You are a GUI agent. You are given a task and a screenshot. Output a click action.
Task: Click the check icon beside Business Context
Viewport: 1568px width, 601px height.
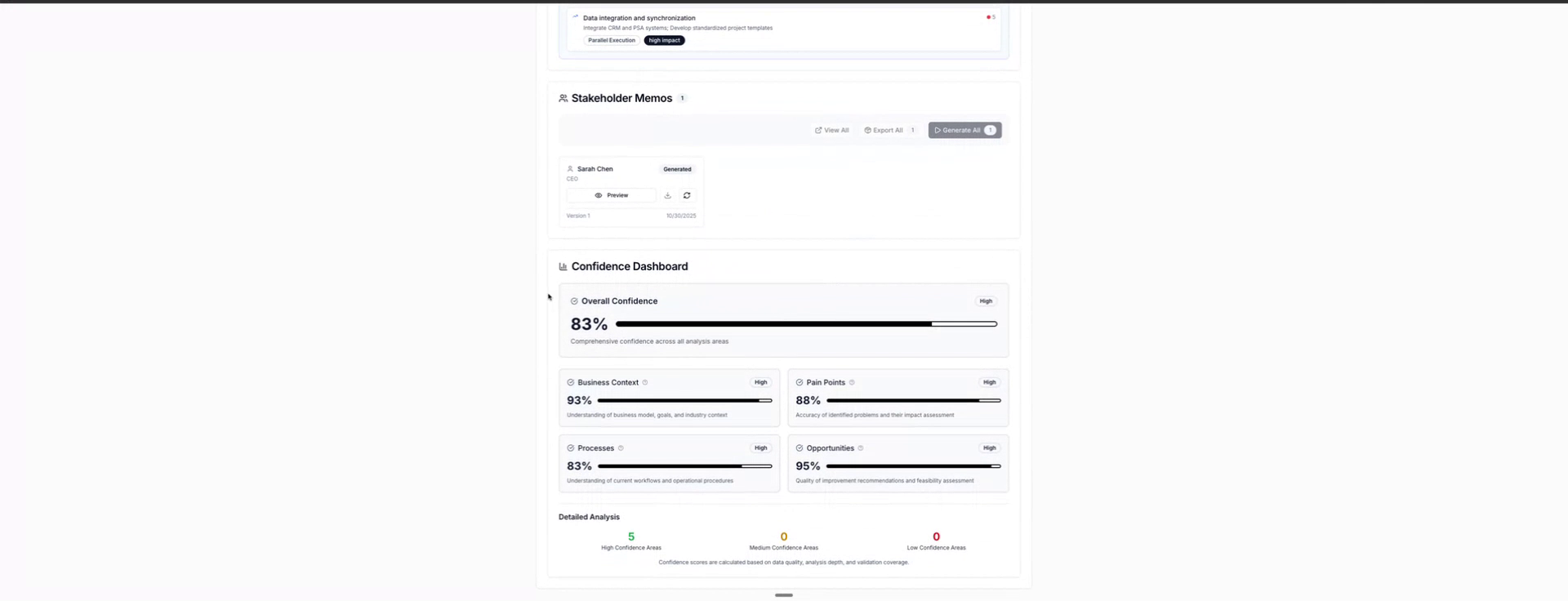click(x=571, y=382)
